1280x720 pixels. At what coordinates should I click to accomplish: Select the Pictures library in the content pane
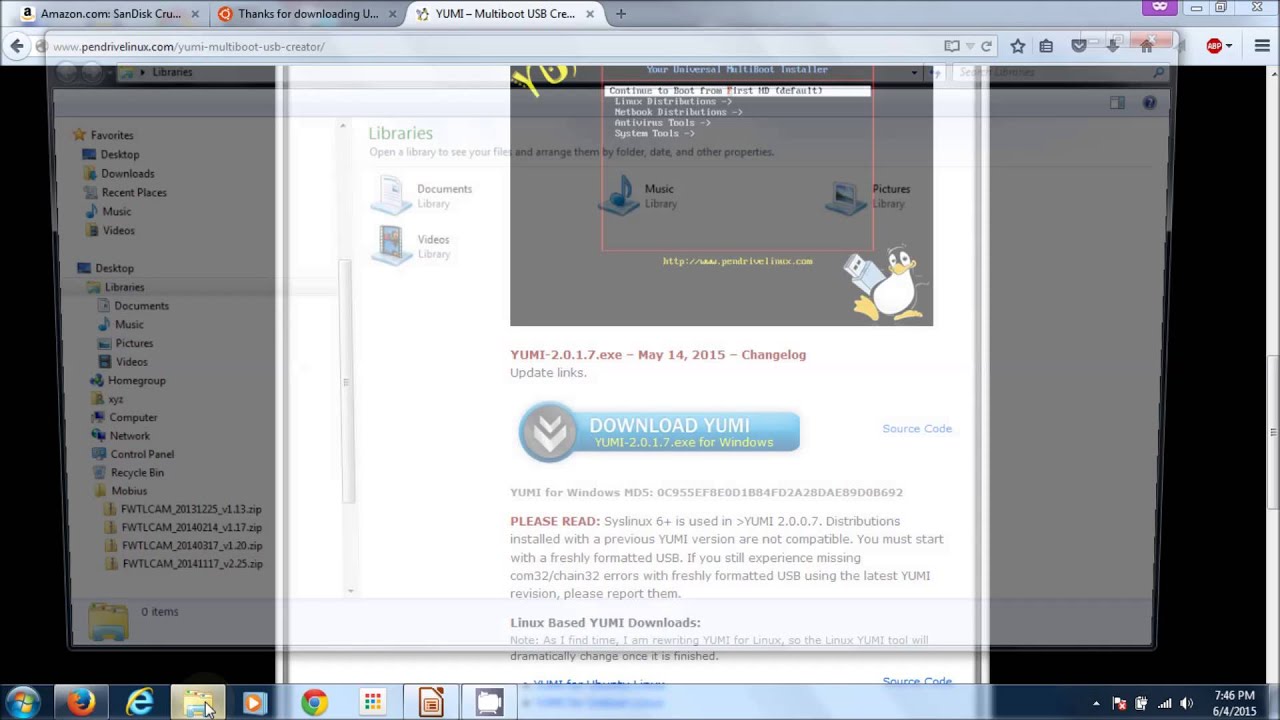pos(868,195)
